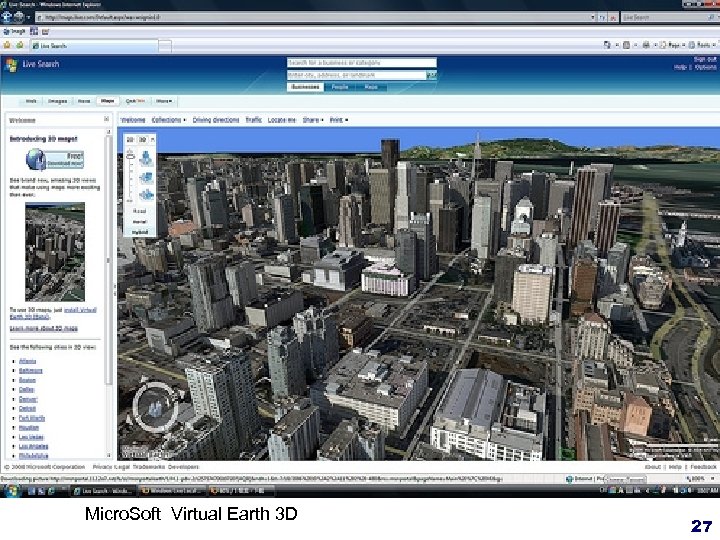
Task: Click the magnifier in IE search box
Action: tap(712, 17)
